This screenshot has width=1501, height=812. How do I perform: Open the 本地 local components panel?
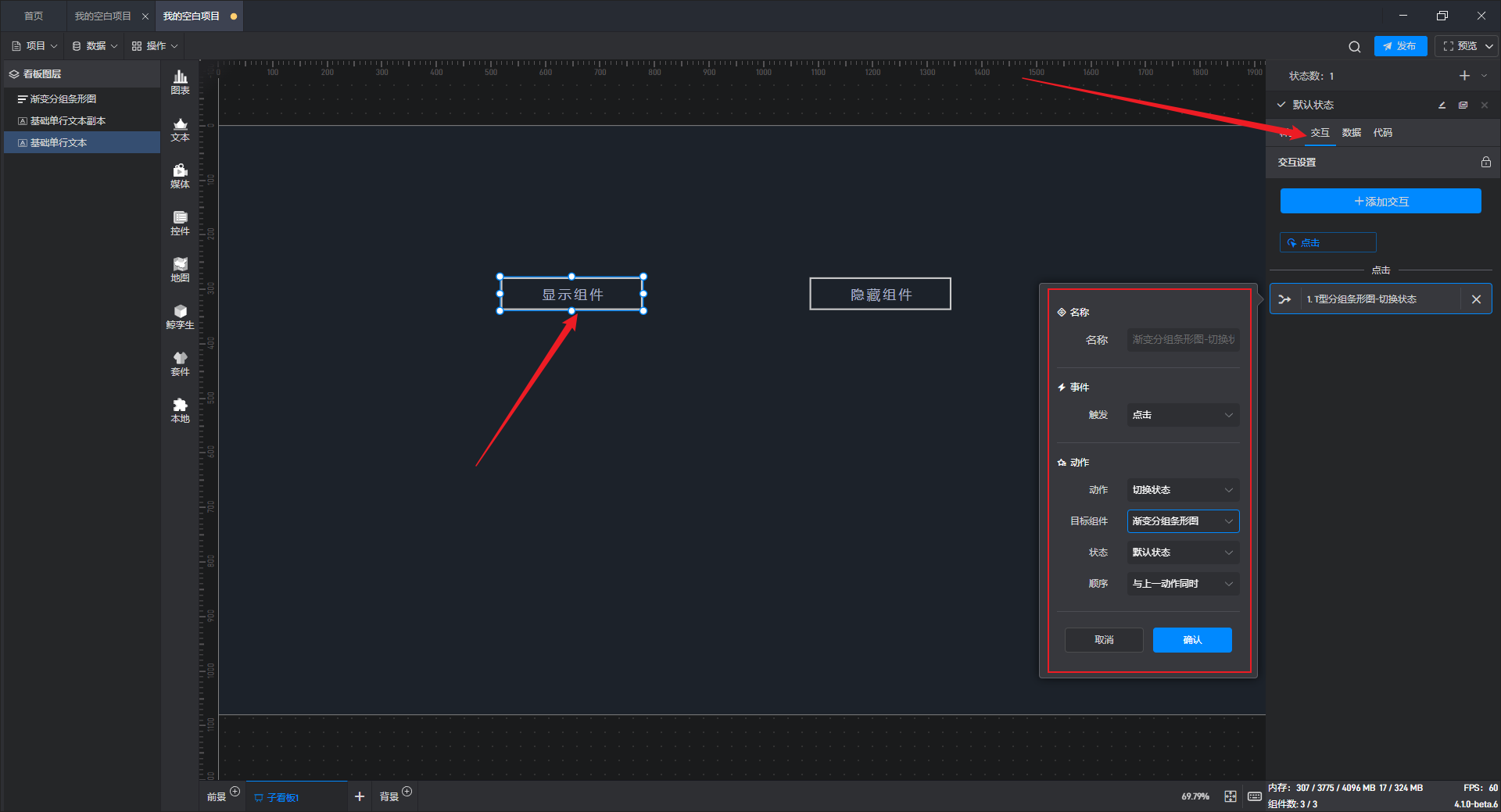coord(180,410)
